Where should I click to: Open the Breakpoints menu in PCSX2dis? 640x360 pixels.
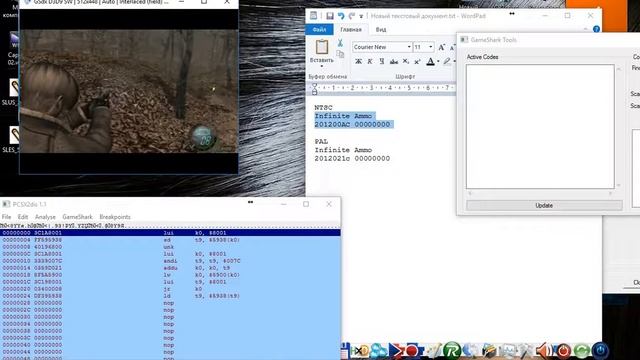115,217
